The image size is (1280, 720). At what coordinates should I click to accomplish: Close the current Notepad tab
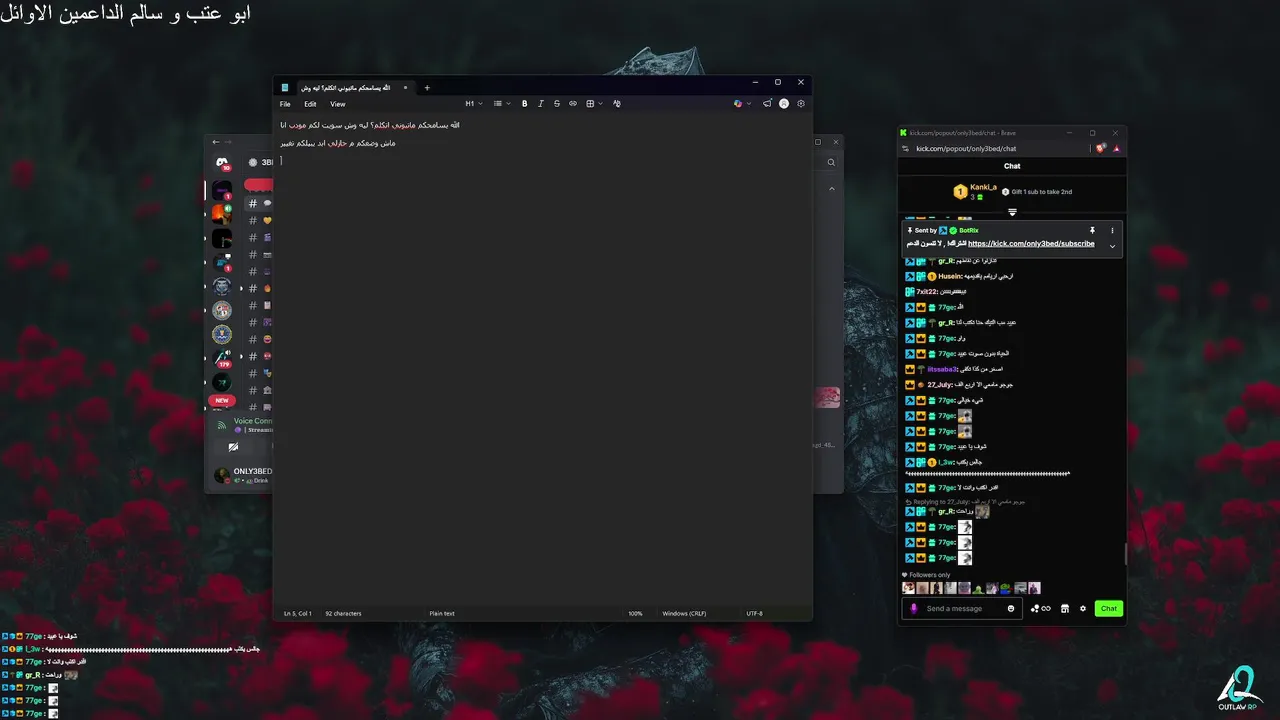point(405,87)
